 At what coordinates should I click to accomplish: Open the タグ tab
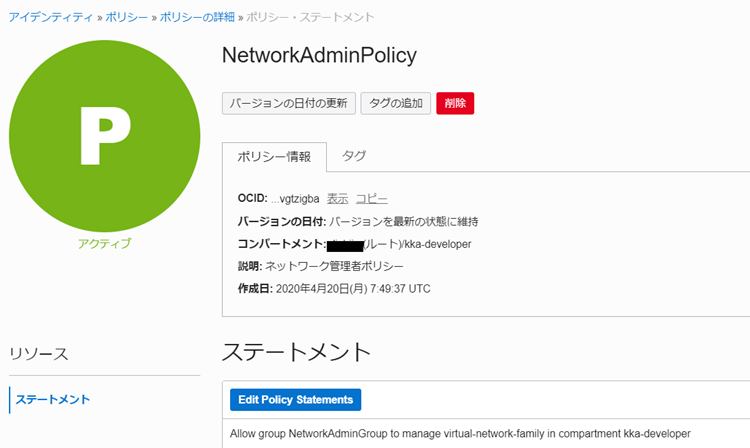click(x=354, y=156)
